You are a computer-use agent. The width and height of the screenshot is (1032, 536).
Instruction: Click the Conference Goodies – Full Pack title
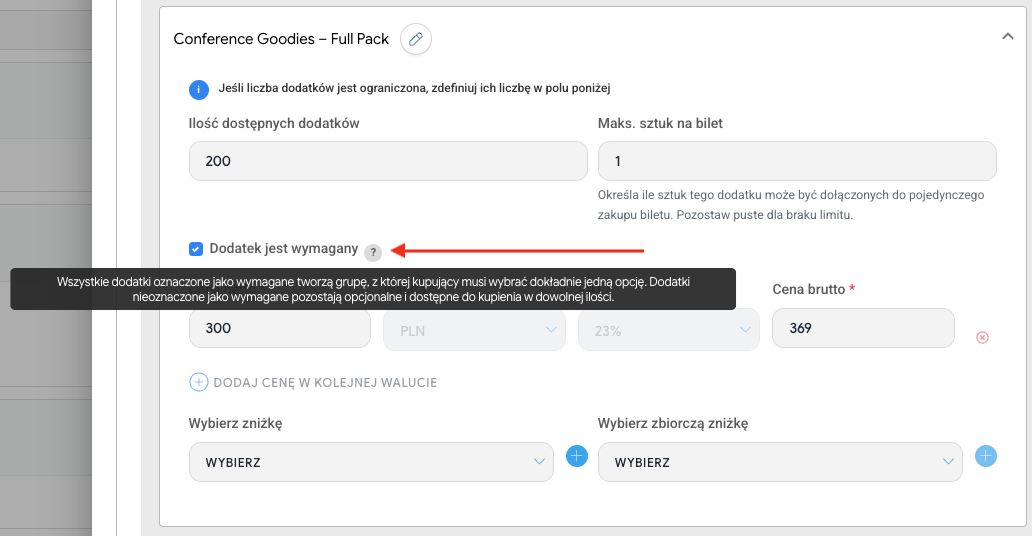(281, 39)
